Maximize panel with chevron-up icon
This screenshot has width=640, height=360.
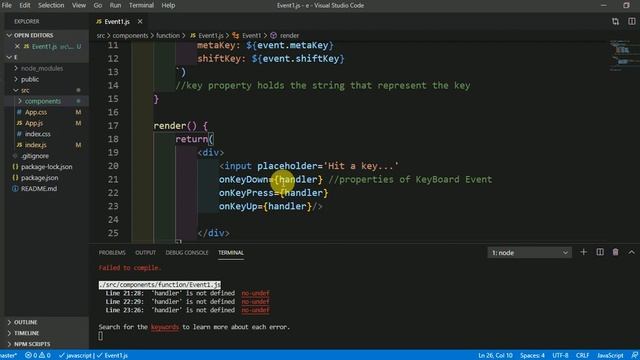click(631, 252)
